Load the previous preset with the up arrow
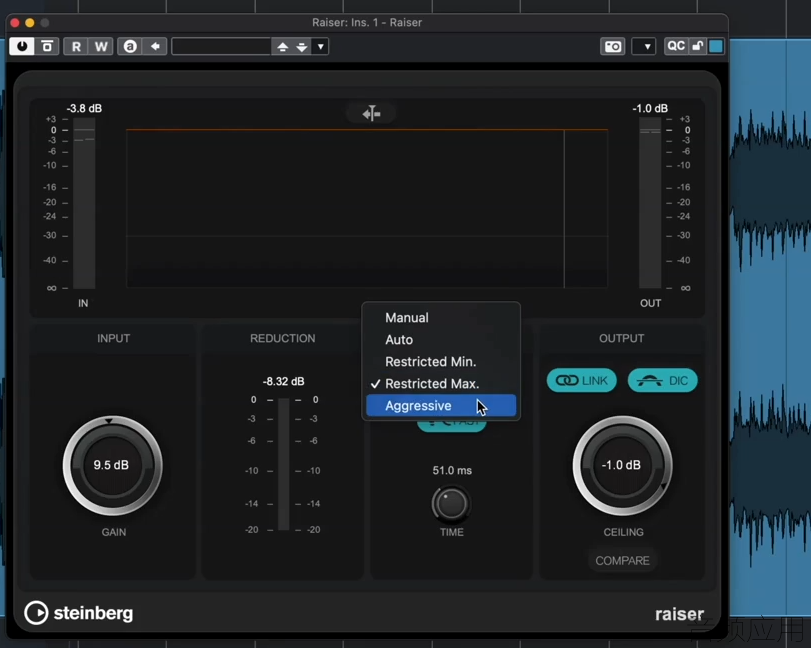The height and width of the screenshot is (648, 811). 282,47
